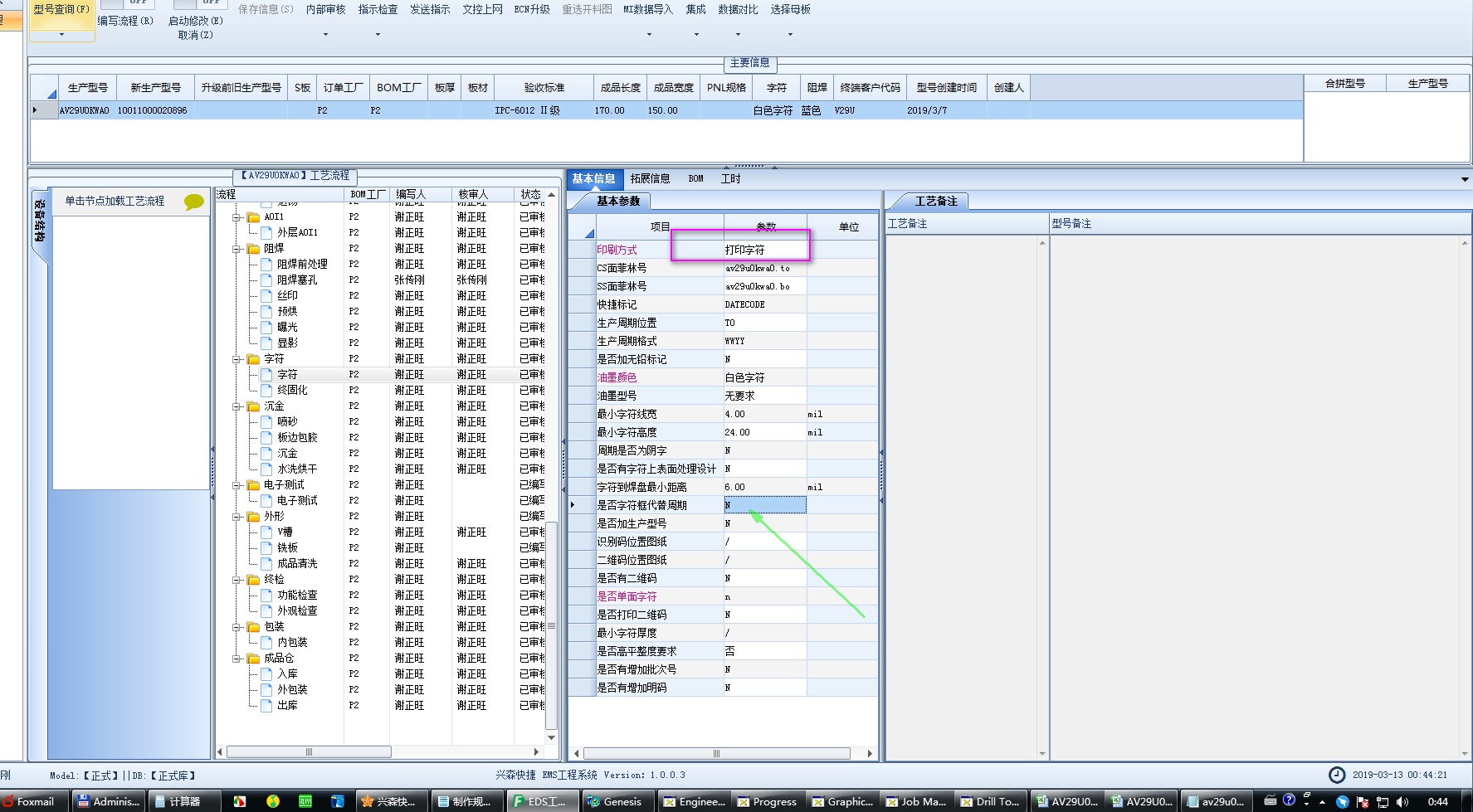The height and width of the screenshot is (812, 1473).
Task: Select the 水洗烘干 tree row
Action: pos(296,469)
